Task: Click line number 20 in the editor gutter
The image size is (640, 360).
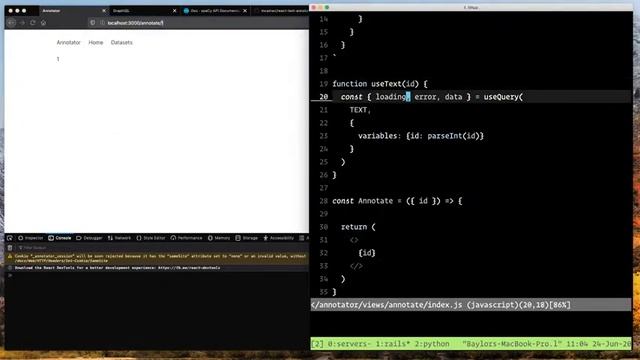Action: point(324,97)
